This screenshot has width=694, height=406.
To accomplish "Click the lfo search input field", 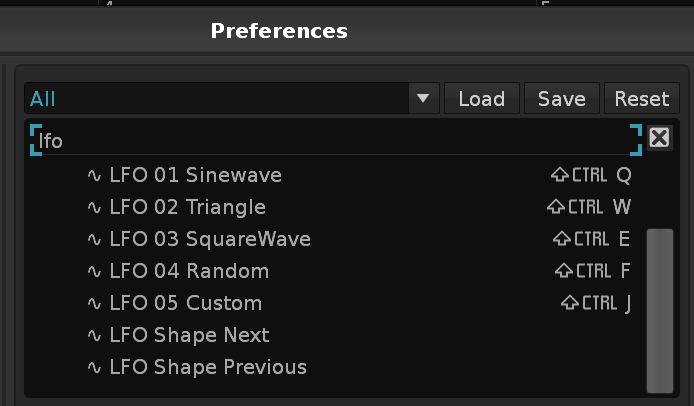I will tap(335, 140).
